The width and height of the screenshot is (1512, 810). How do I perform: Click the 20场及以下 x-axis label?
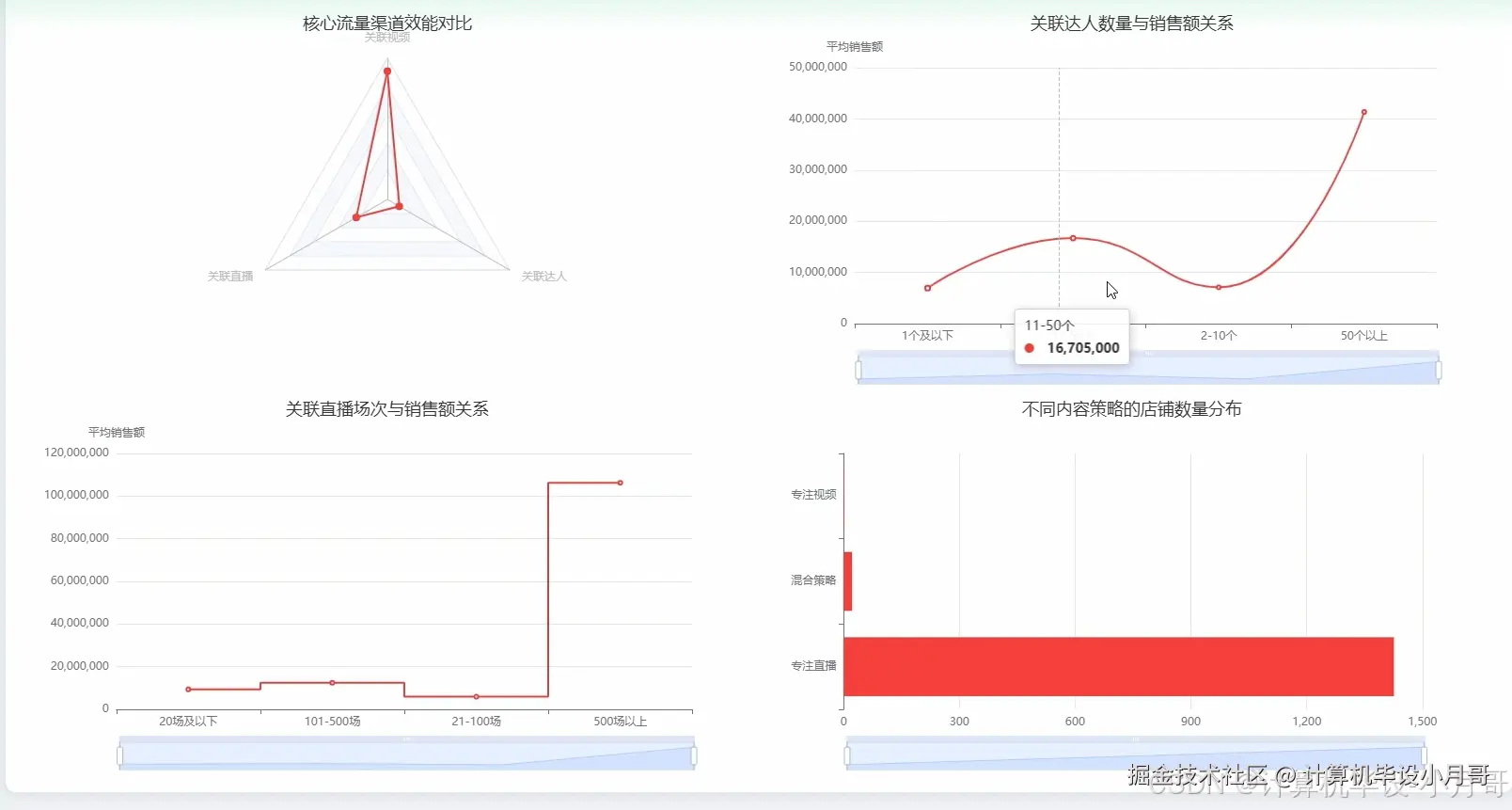(188, 722)
